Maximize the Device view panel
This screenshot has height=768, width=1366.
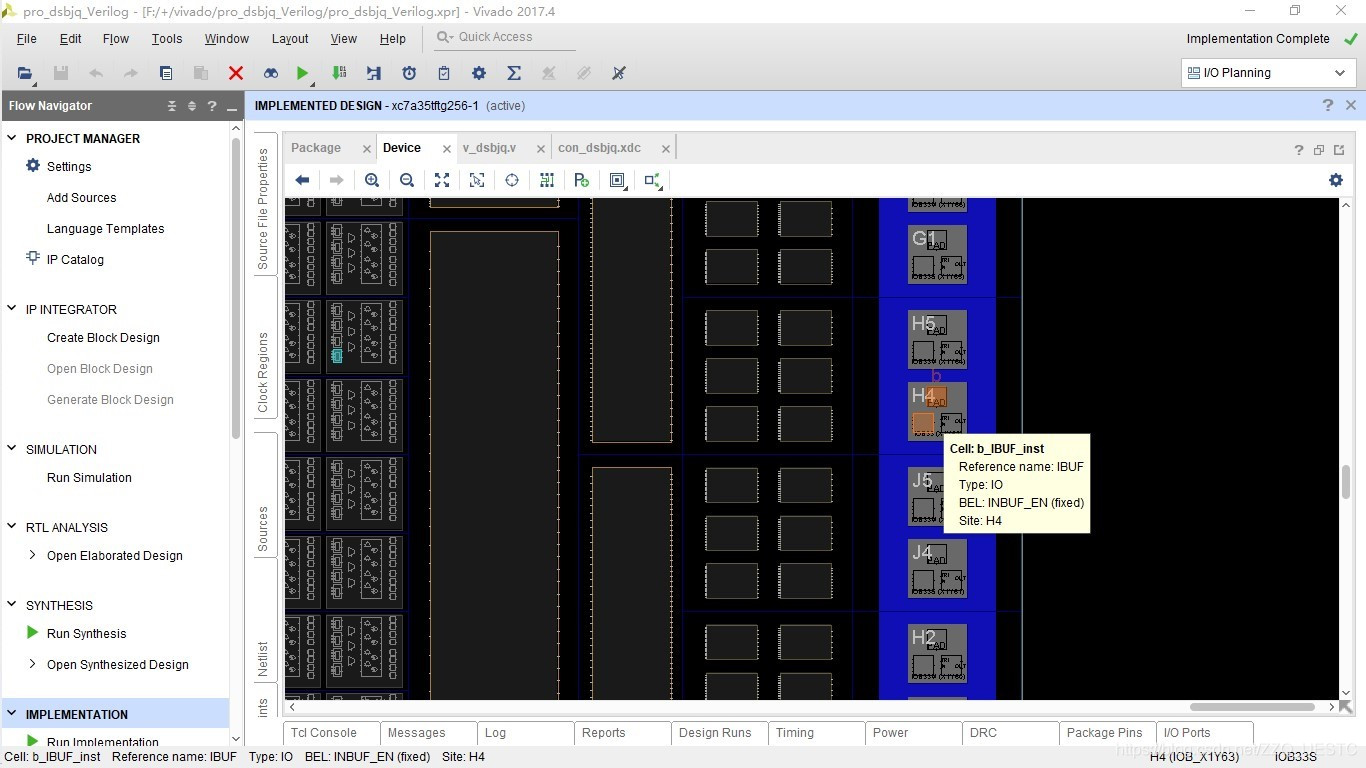pyautogui.click(x=1339, y=150)
